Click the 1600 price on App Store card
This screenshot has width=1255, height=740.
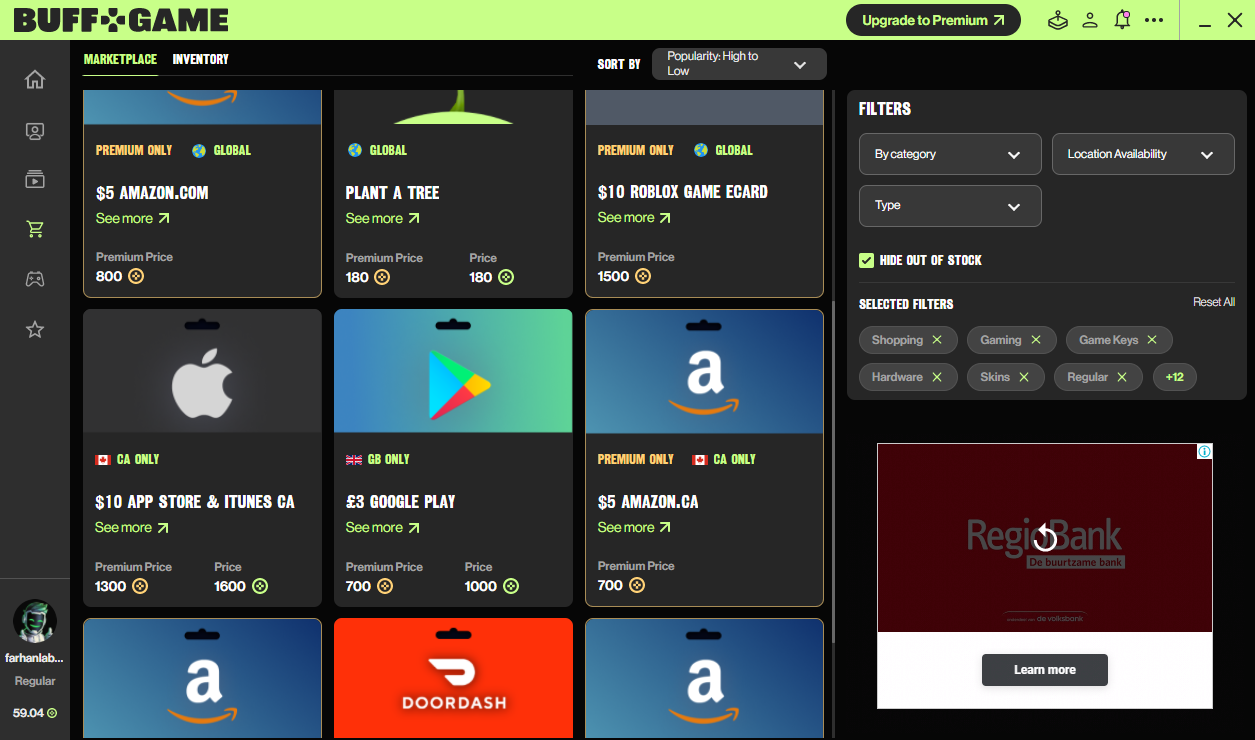(x=230, y=586)
